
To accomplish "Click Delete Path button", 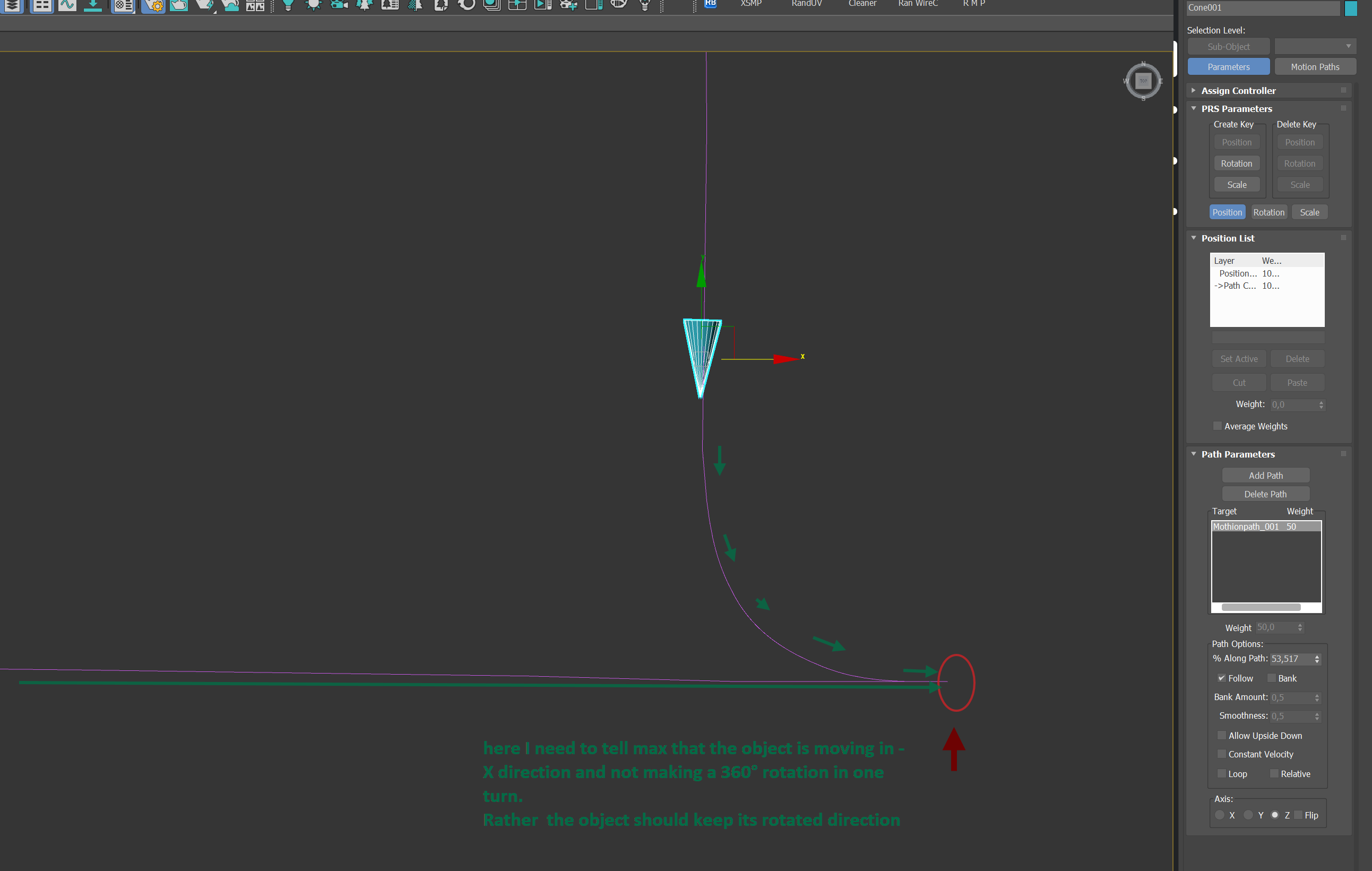I will (1266, 493).
